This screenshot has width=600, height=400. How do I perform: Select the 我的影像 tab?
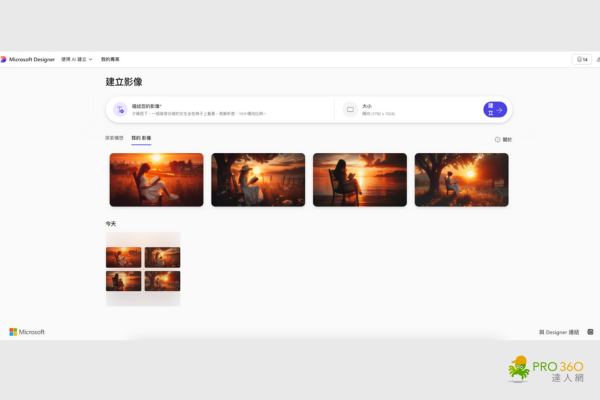coord(141,138)
